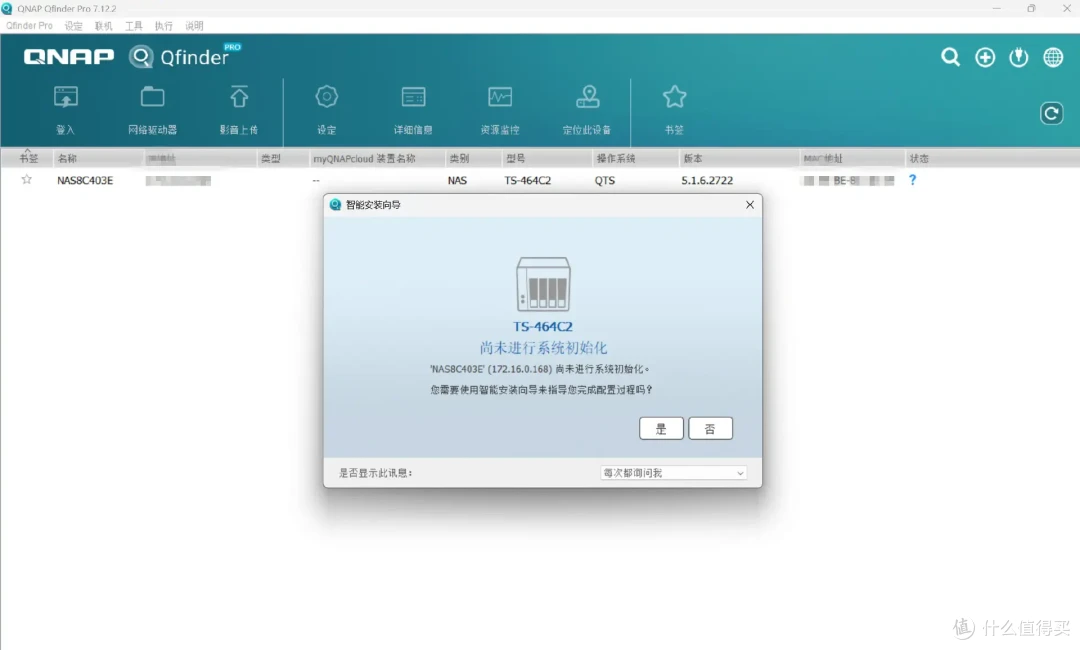
Task: Open the 联机 menu
Action: [103, 25]
